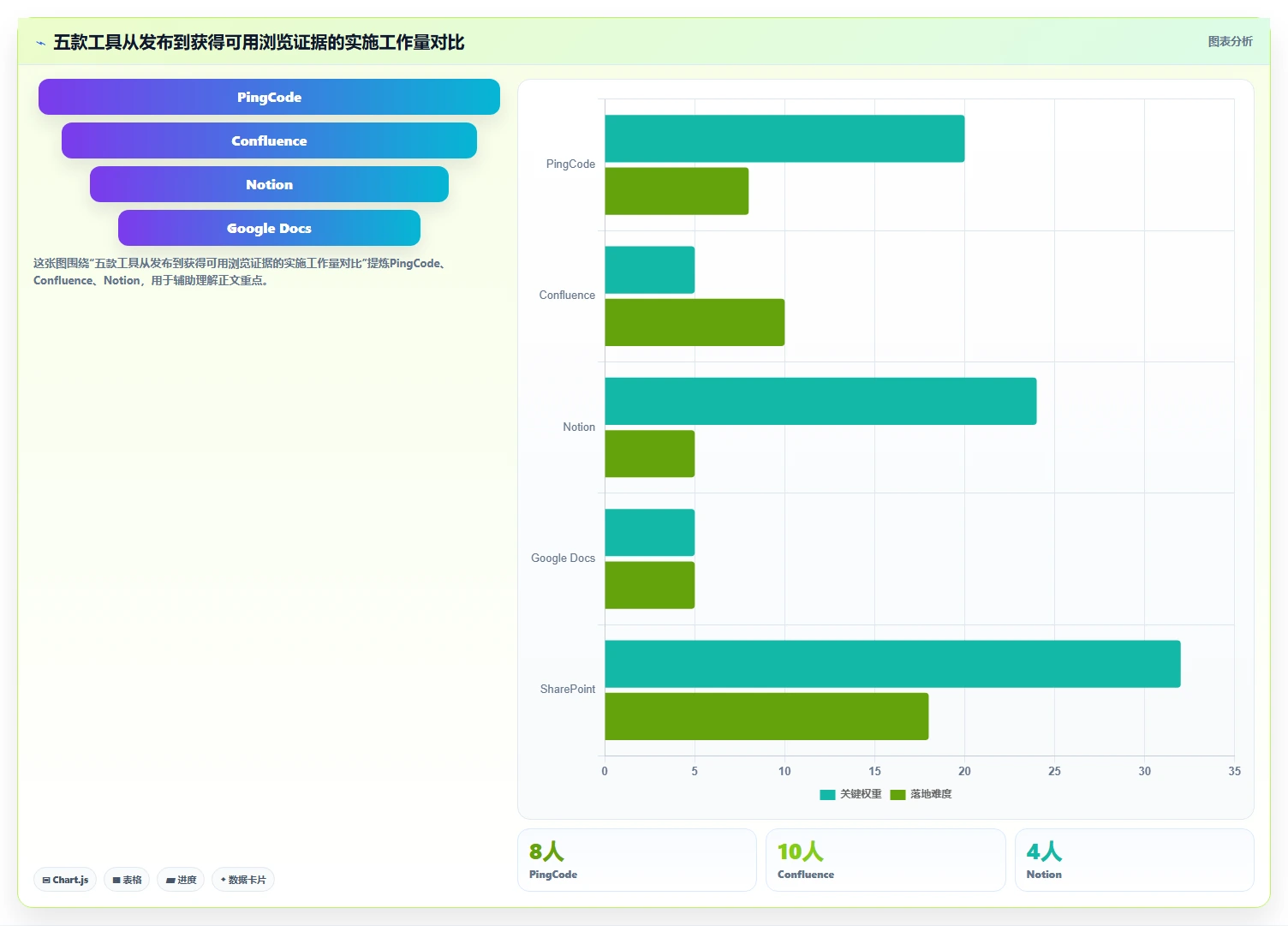Image resolution: width=1288 pixels, height=926 pixels.
Task: Click the PingCode funnel bar
Action: 269,97
